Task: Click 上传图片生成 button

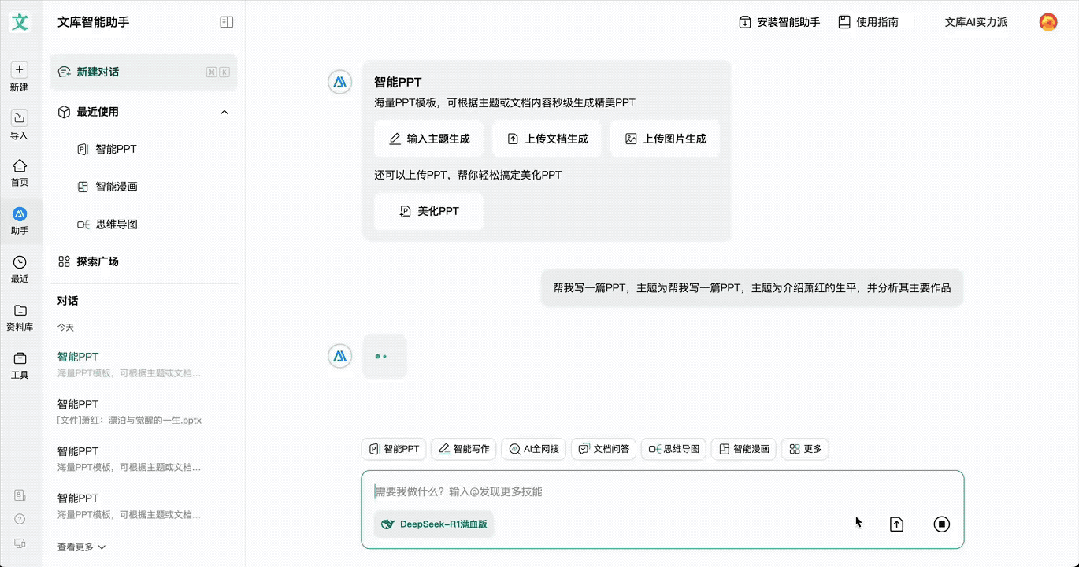Action: [665, 139]
